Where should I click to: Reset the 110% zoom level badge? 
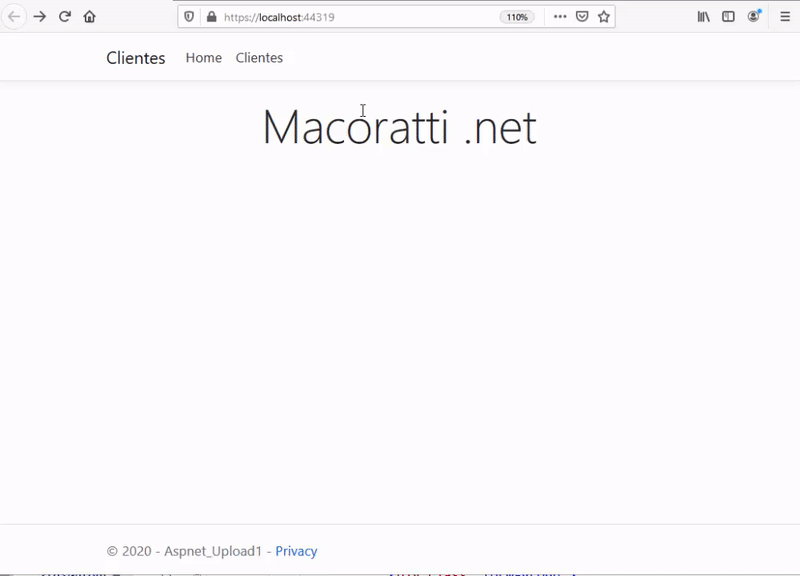[517, 17]
